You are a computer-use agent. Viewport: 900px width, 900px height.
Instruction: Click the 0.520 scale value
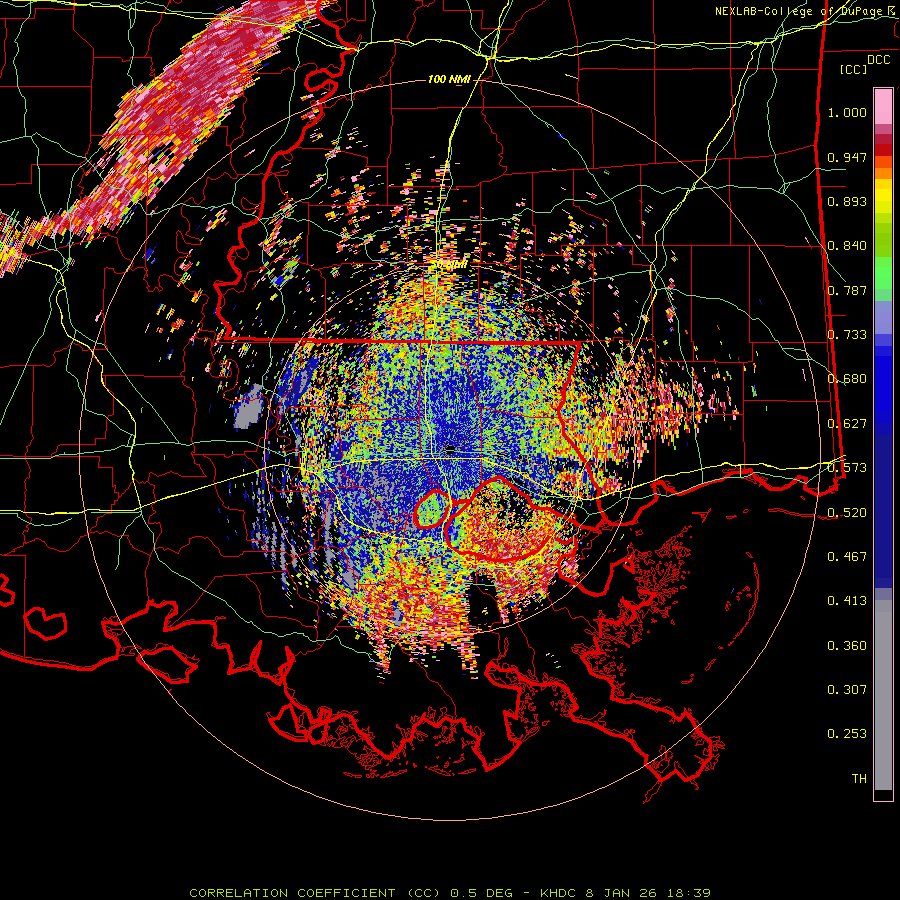[847, 513]
